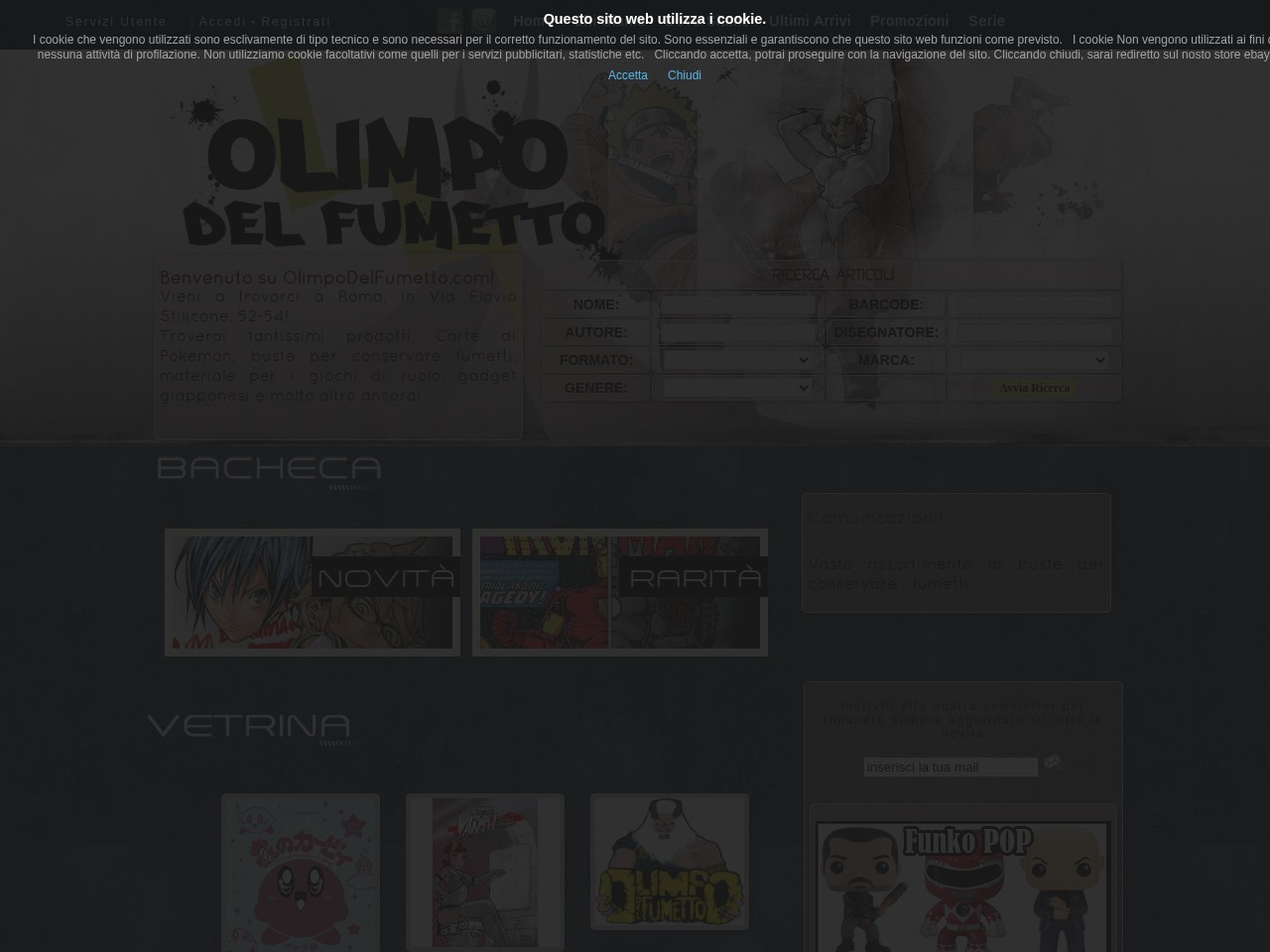Viewport: 1270px width, 952px height.
Task: Open Accedi • Registrati
Action: 264,21
